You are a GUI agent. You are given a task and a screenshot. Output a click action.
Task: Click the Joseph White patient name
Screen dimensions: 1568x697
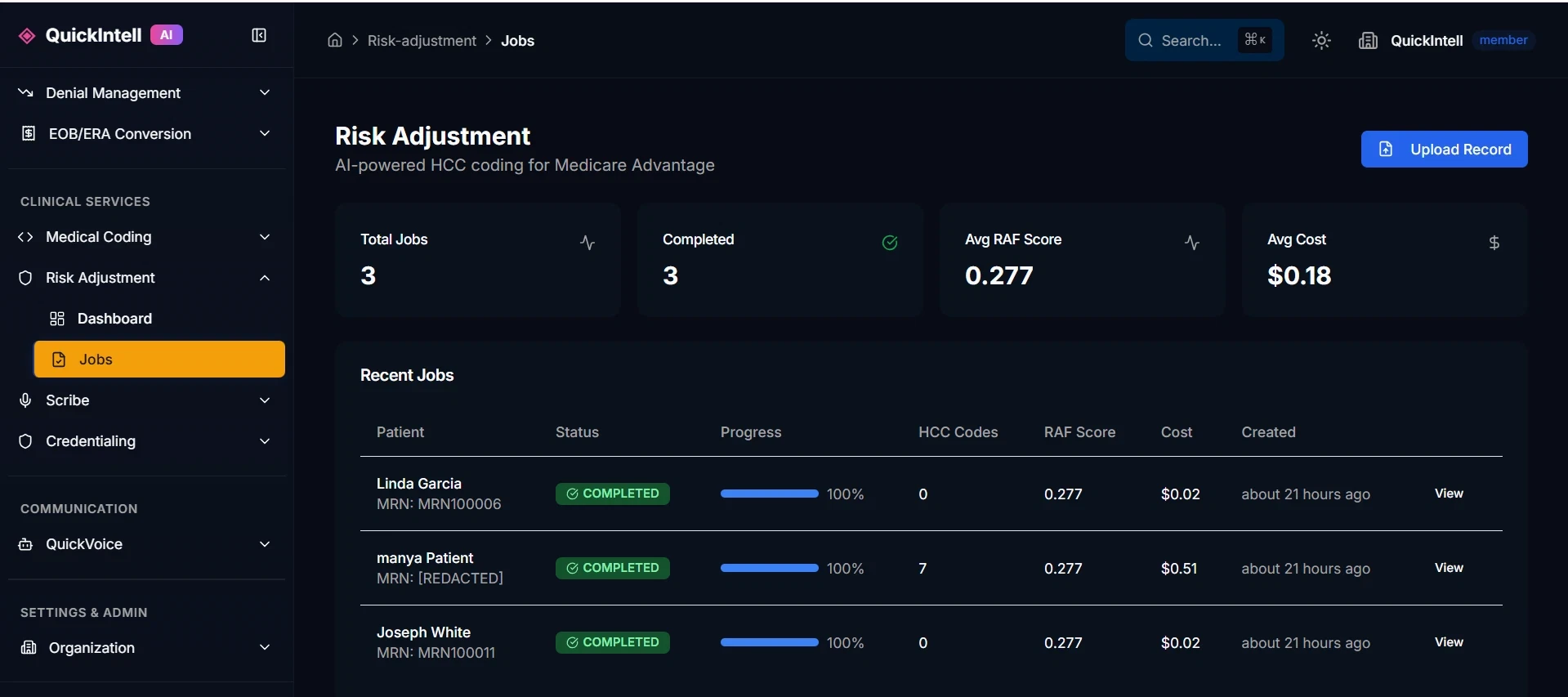(423, 632)
